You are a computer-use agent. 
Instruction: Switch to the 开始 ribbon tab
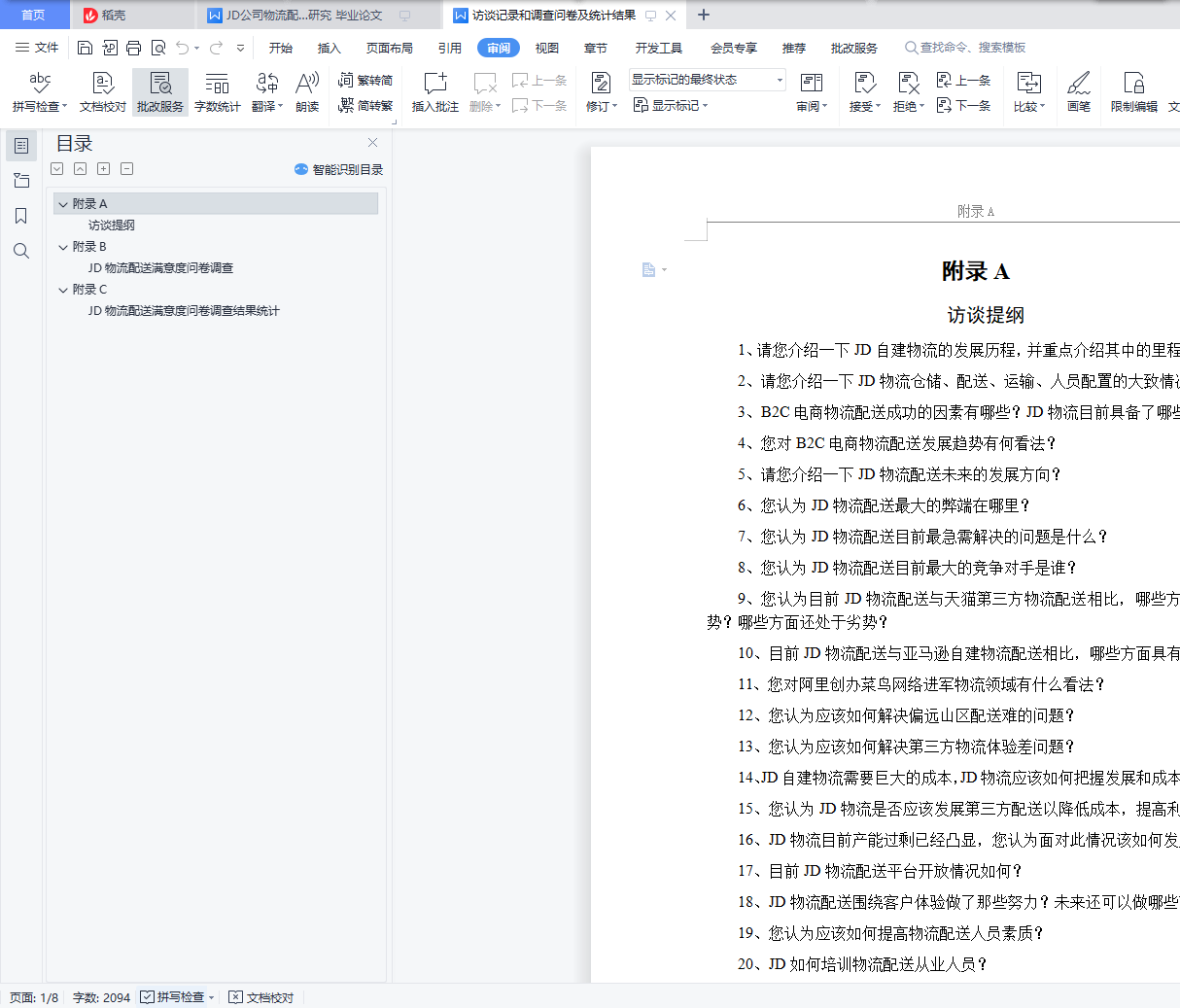point(281,48)
